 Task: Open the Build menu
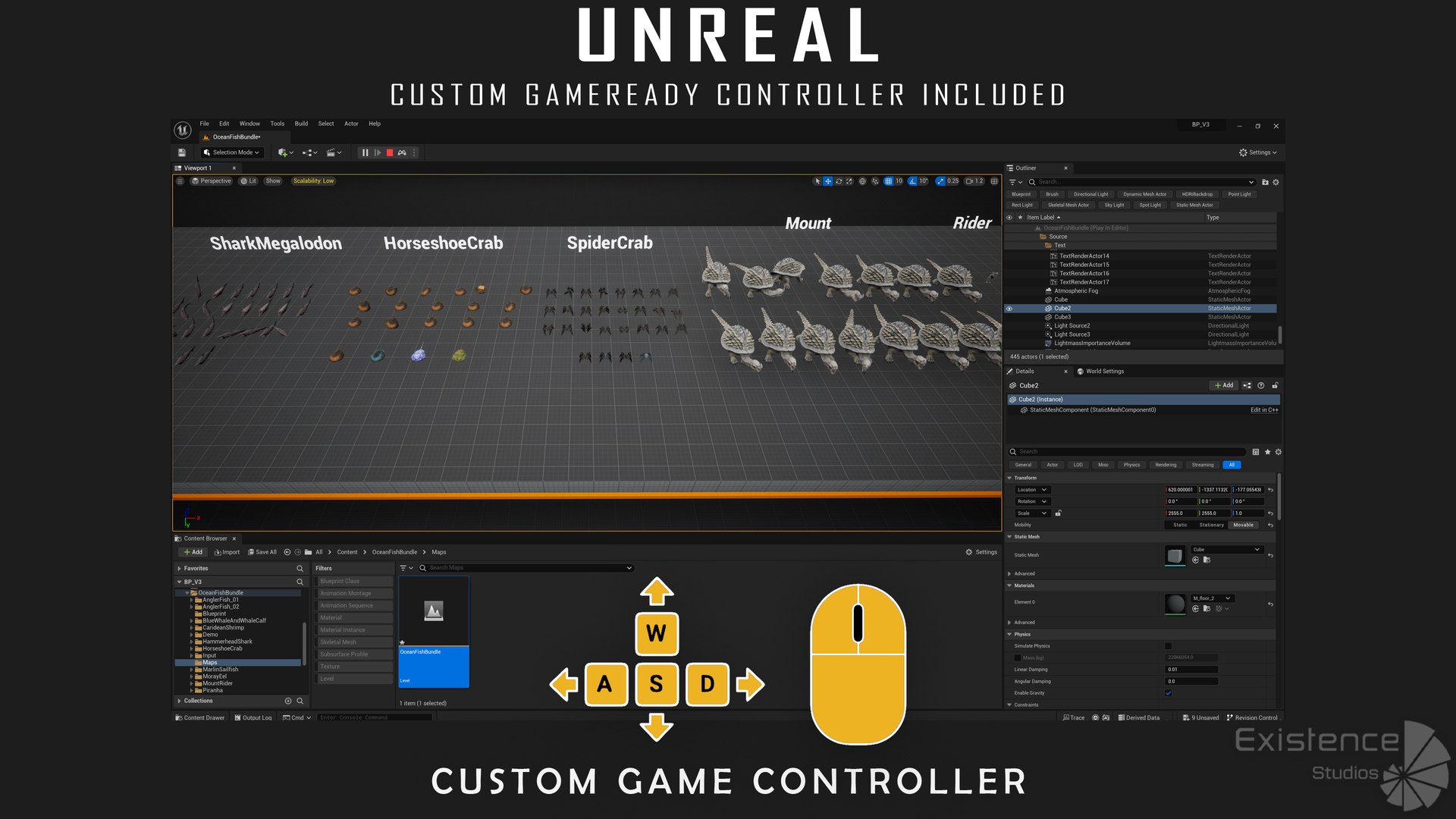(x=301, y=124)
